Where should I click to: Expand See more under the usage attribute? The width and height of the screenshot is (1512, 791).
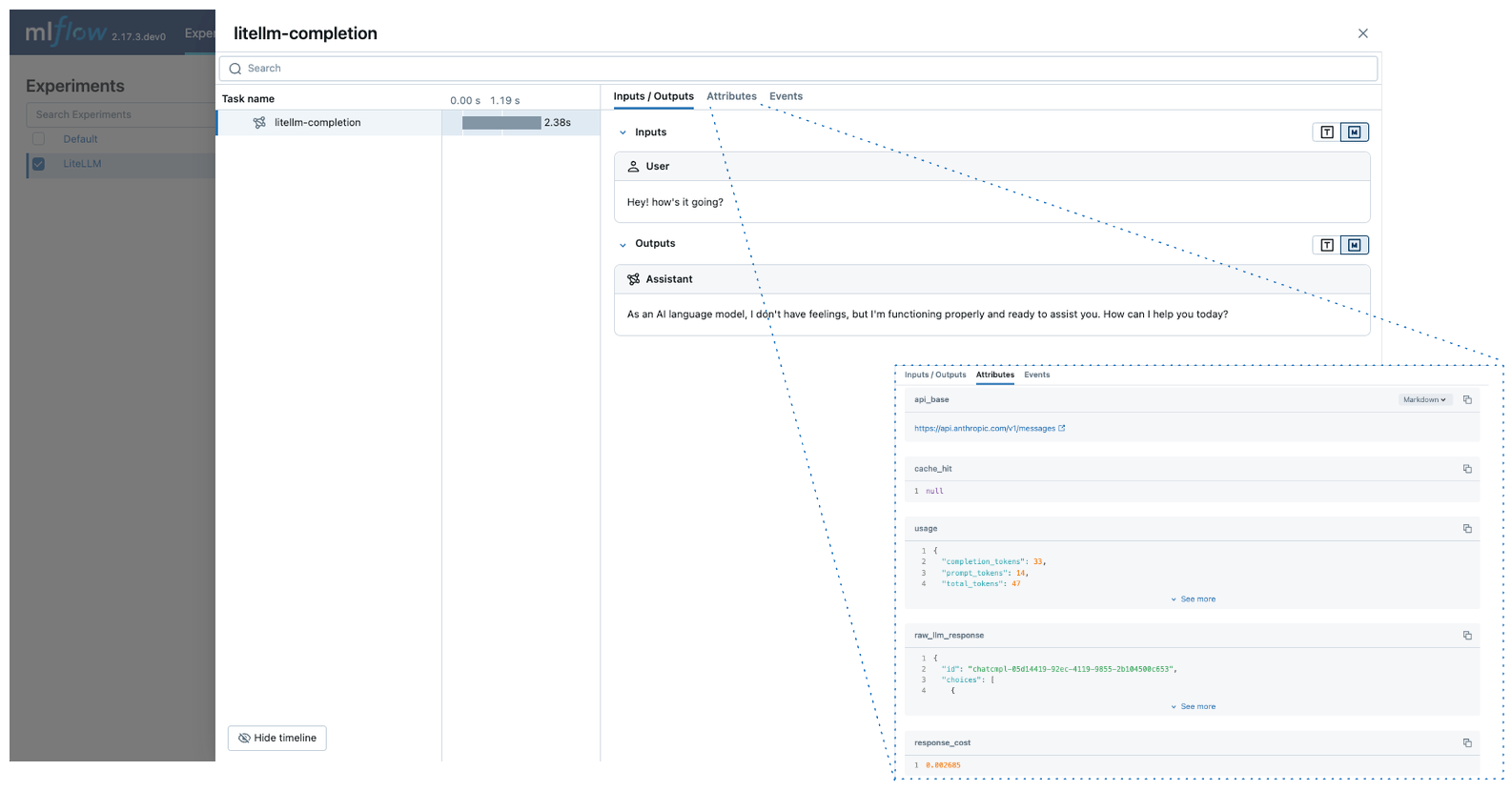coord(1193,599)
